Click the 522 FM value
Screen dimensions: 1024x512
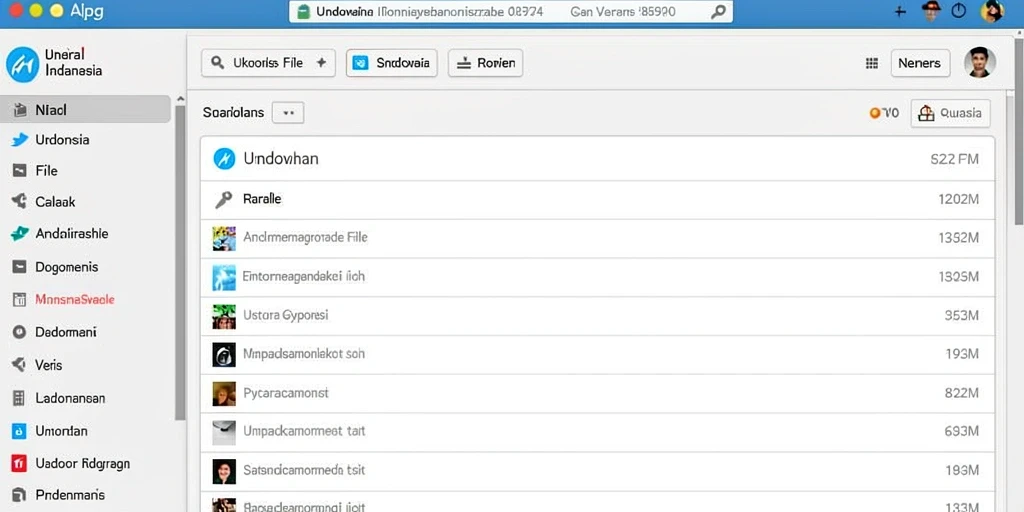coord(954,159)
